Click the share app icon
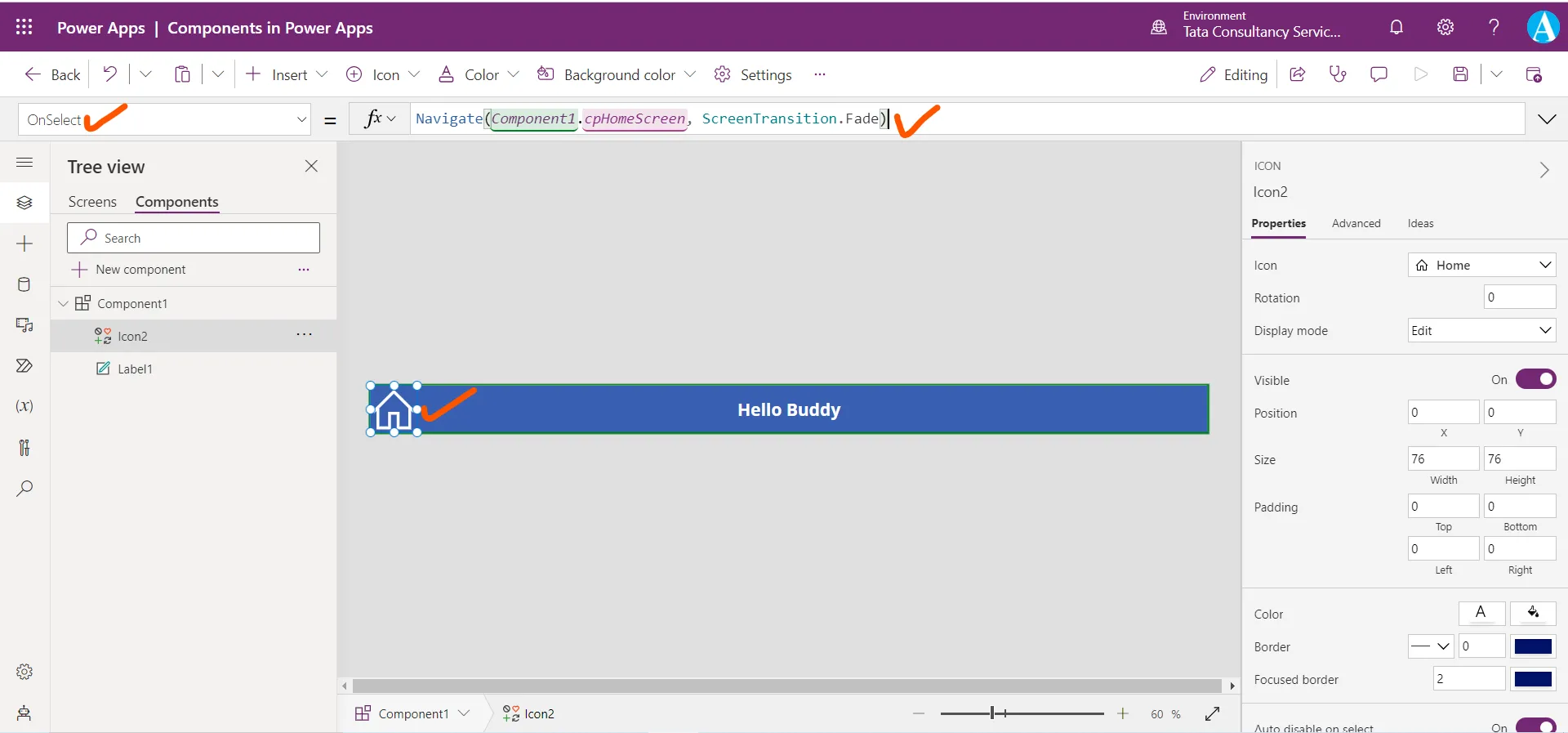The image size is (1568, 733). point(1297,74)
